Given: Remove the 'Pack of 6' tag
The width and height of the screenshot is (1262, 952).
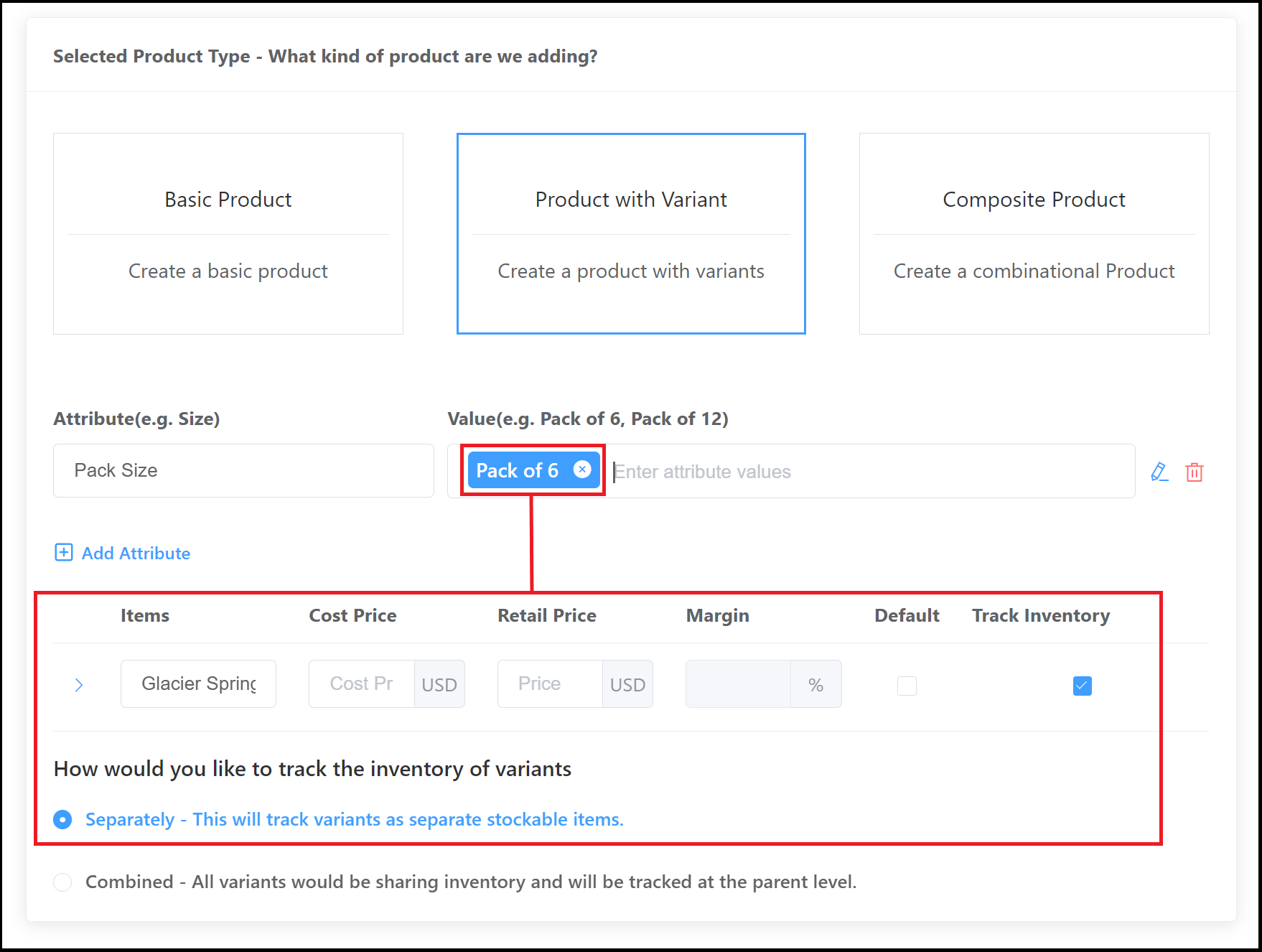Looking at the screenshot, I should (x=582, y=470).
